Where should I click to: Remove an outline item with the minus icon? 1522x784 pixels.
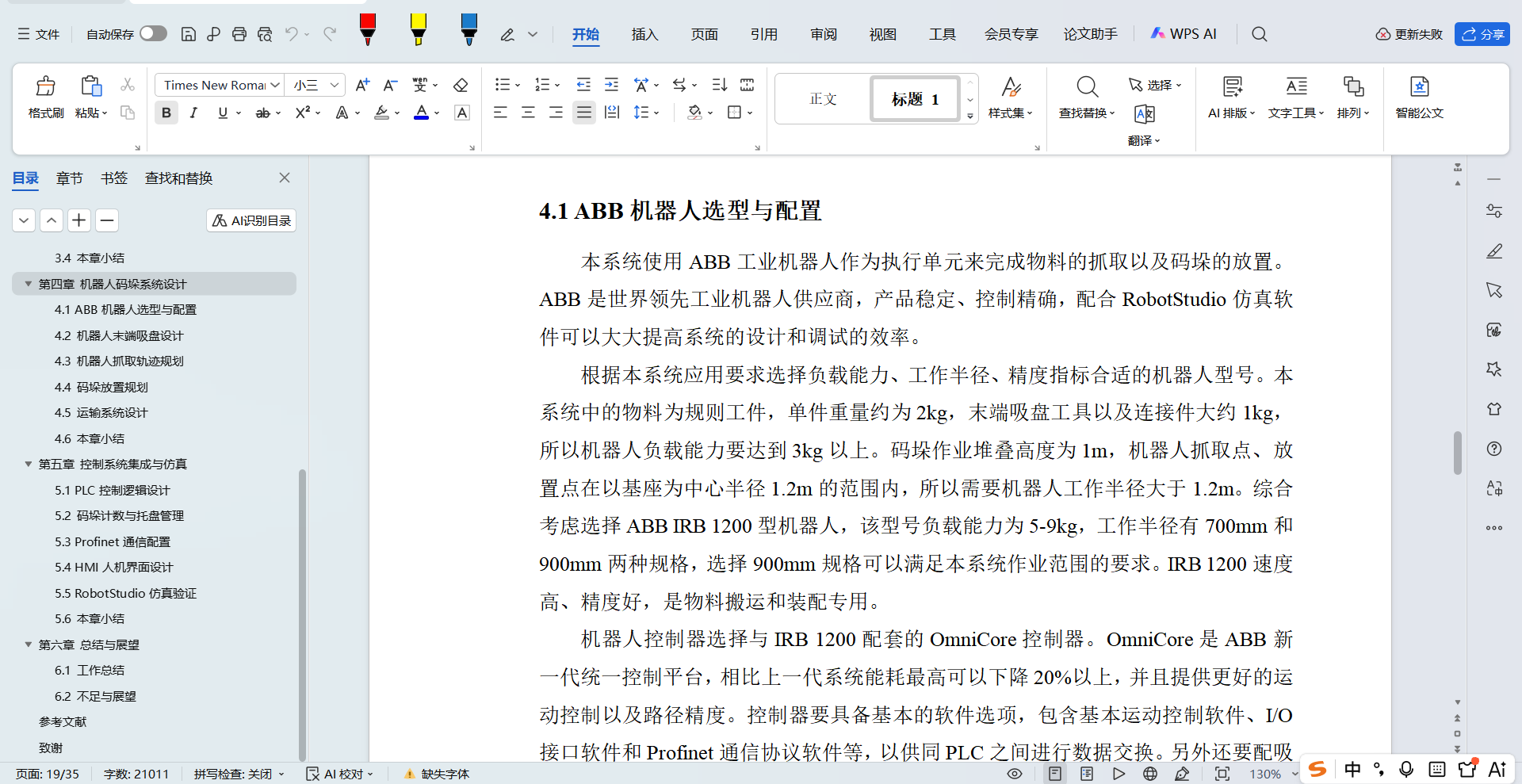click(107, 220)
